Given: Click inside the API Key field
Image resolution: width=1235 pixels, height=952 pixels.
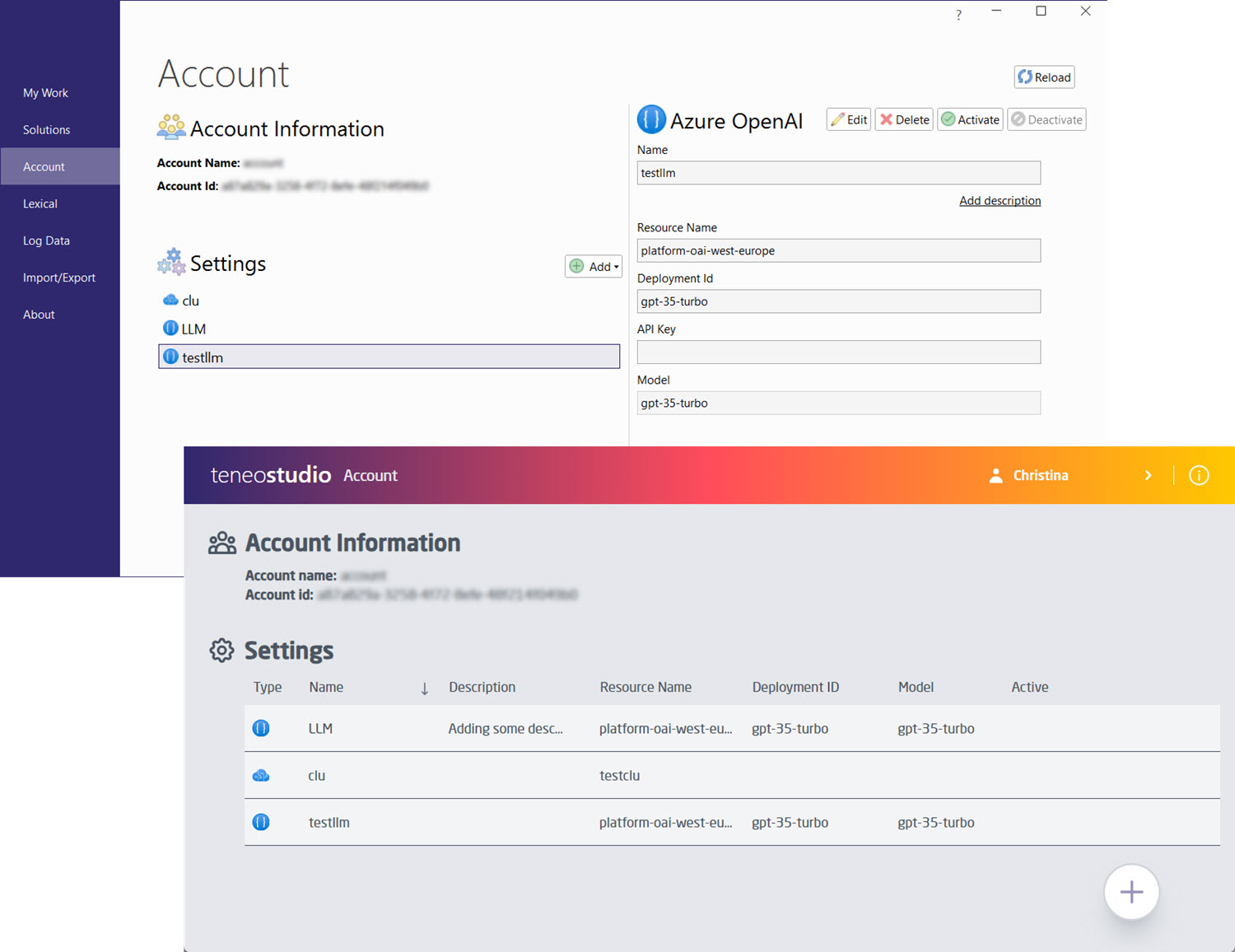Looking at the screenshot, I should 838,352.
